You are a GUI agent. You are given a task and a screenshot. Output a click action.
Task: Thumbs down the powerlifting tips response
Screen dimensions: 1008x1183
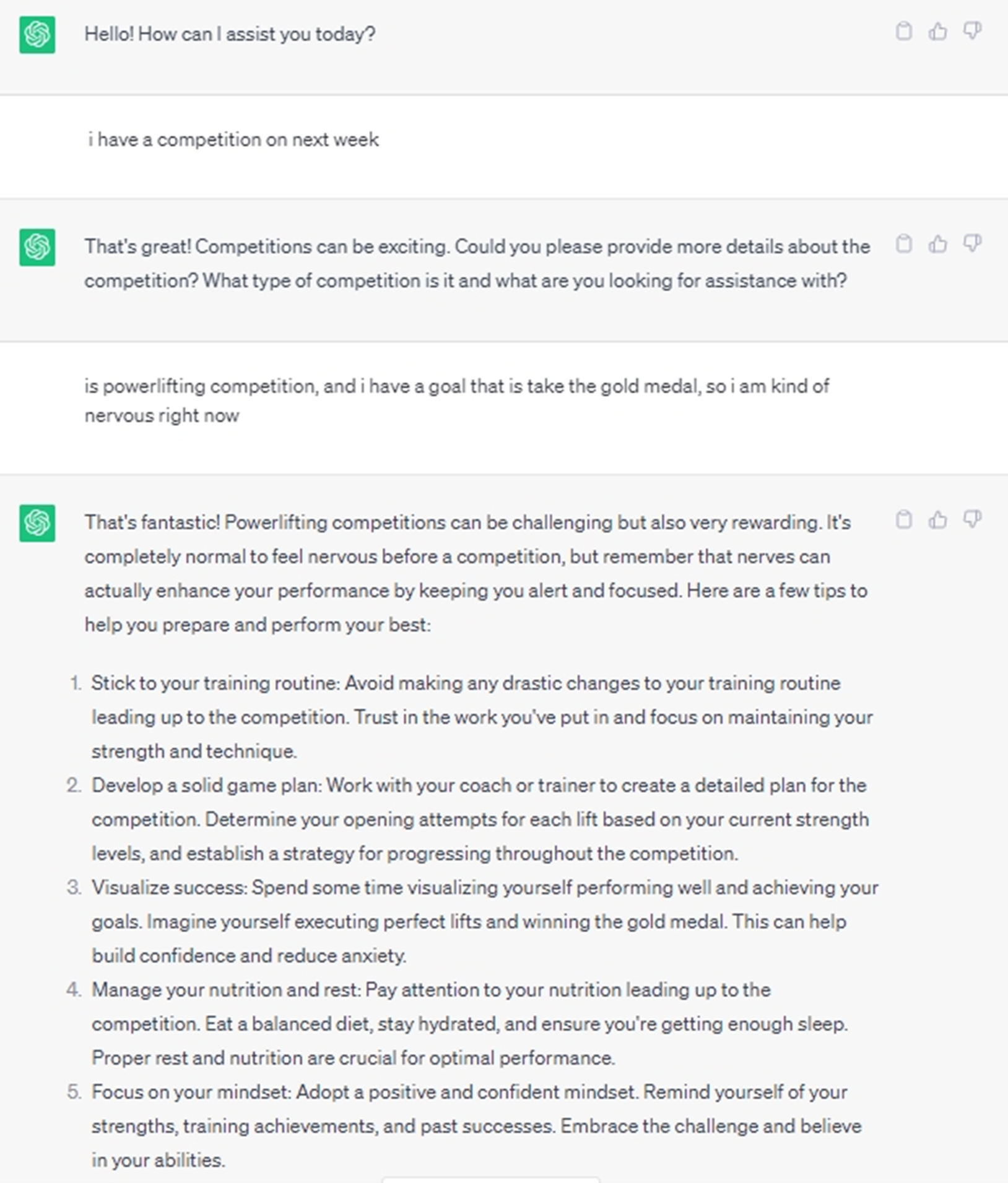coord(972,519)
